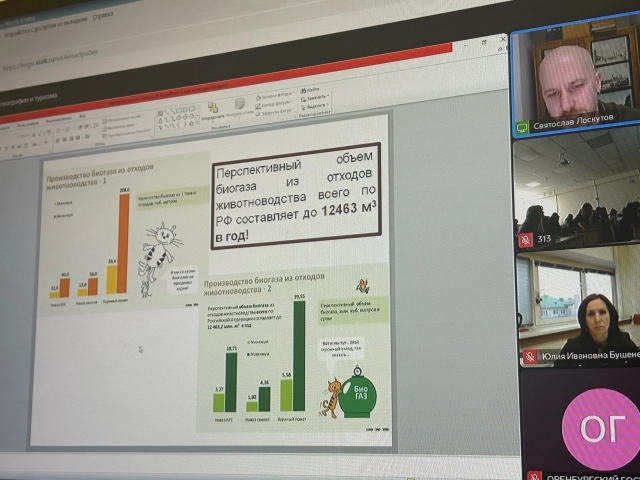Screen dimensions: 640x480
Task: Select the 313 conference room video tile
Action: point(575,190)
